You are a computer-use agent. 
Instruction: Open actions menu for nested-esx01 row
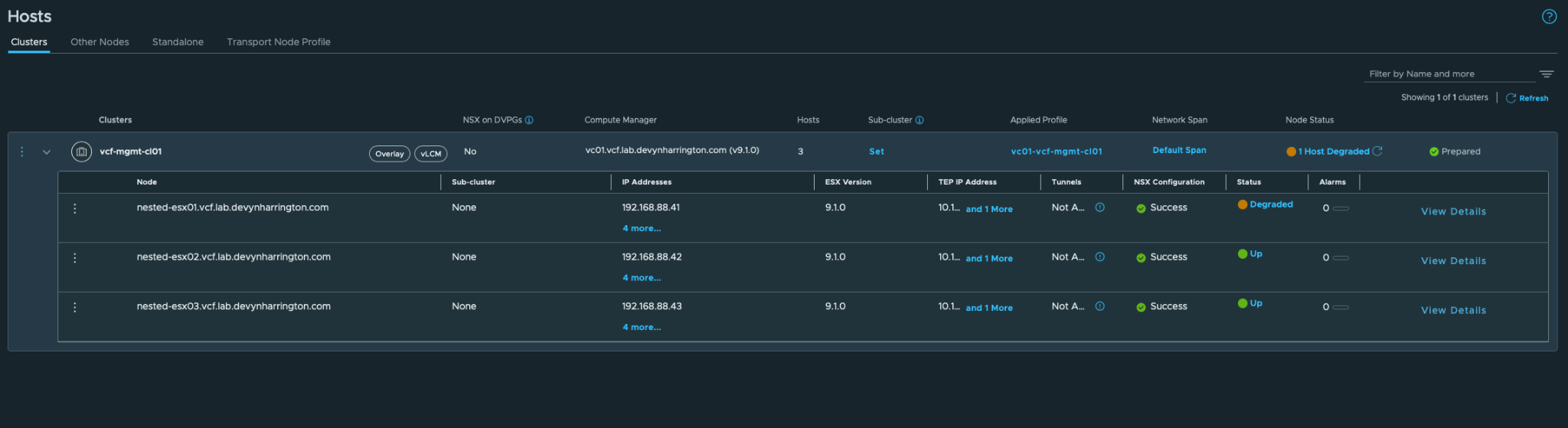[x=74, y=208]
